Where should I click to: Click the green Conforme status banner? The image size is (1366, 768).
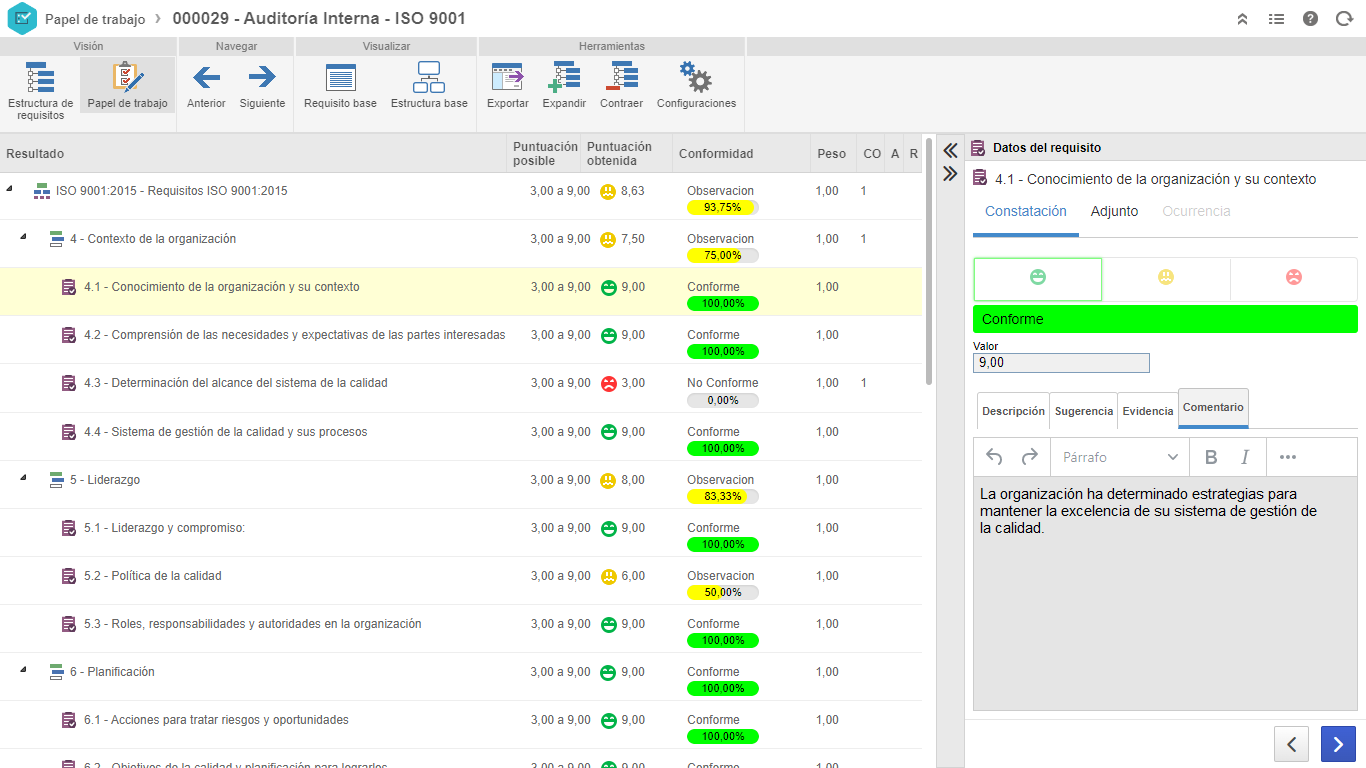click(1165, 319)
